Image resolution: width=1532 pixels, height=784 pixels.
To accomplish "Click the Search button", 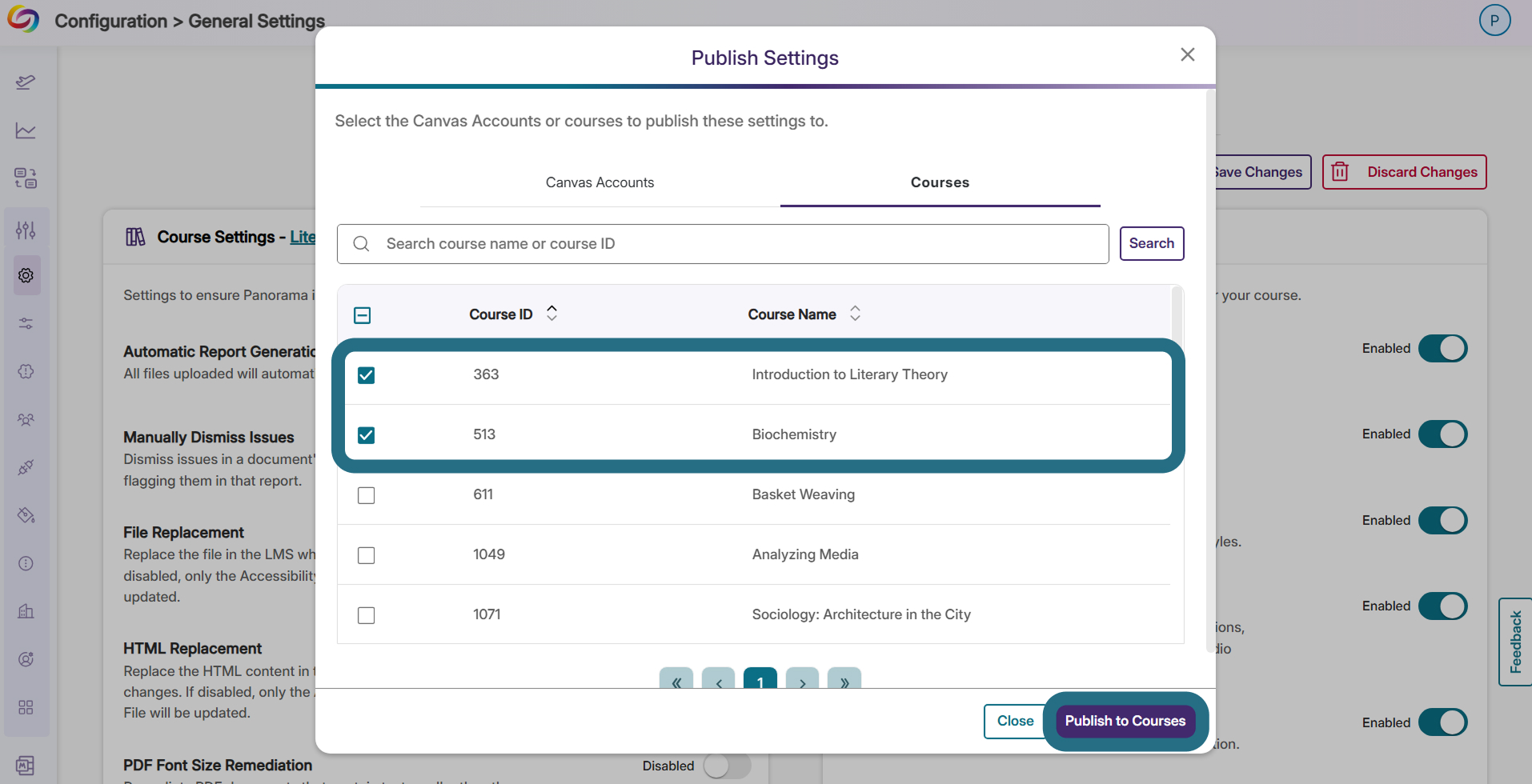I will (x=1151, y=243).
